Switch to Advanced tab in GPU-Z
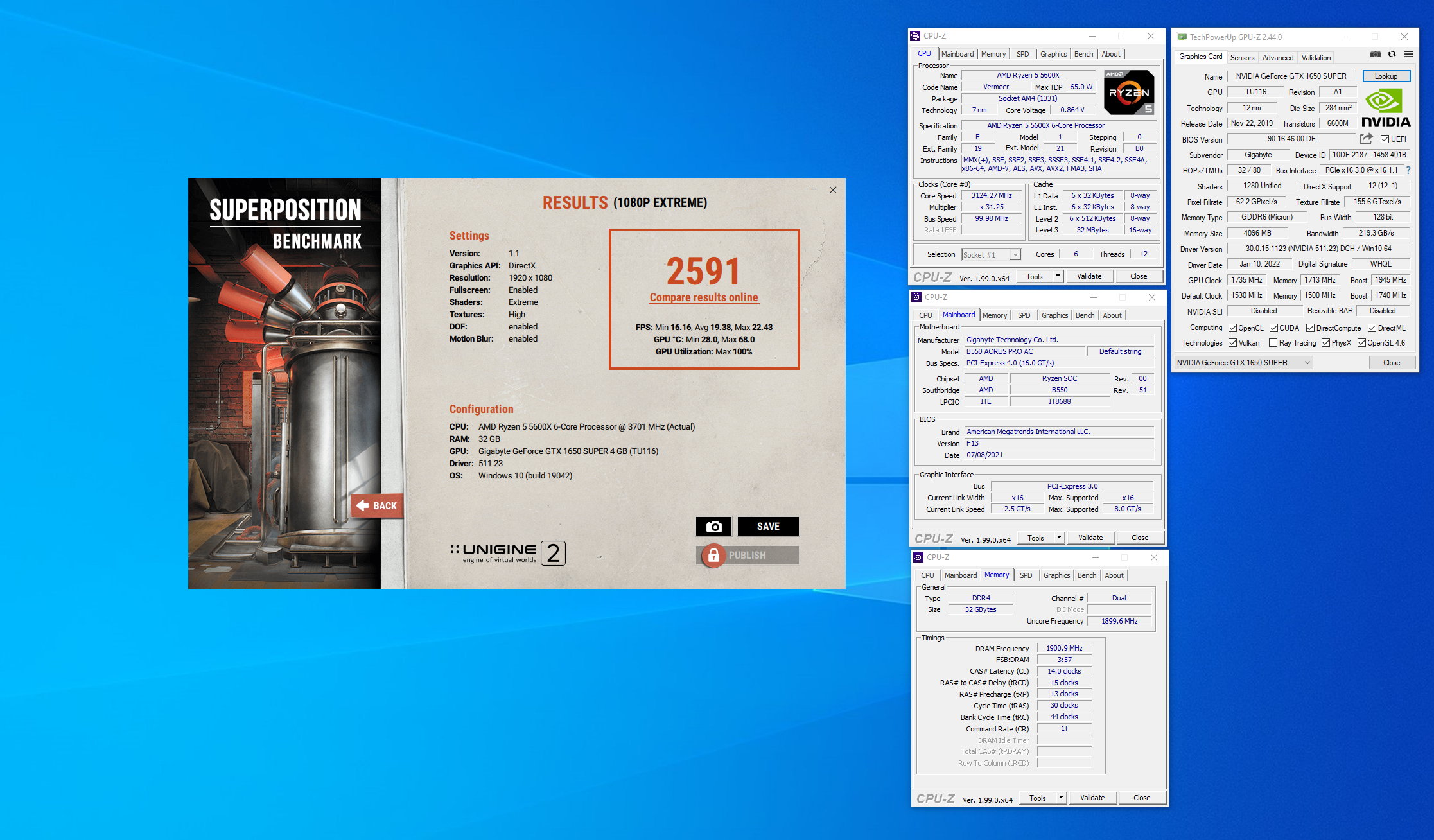 click(x=1278, y=57)
